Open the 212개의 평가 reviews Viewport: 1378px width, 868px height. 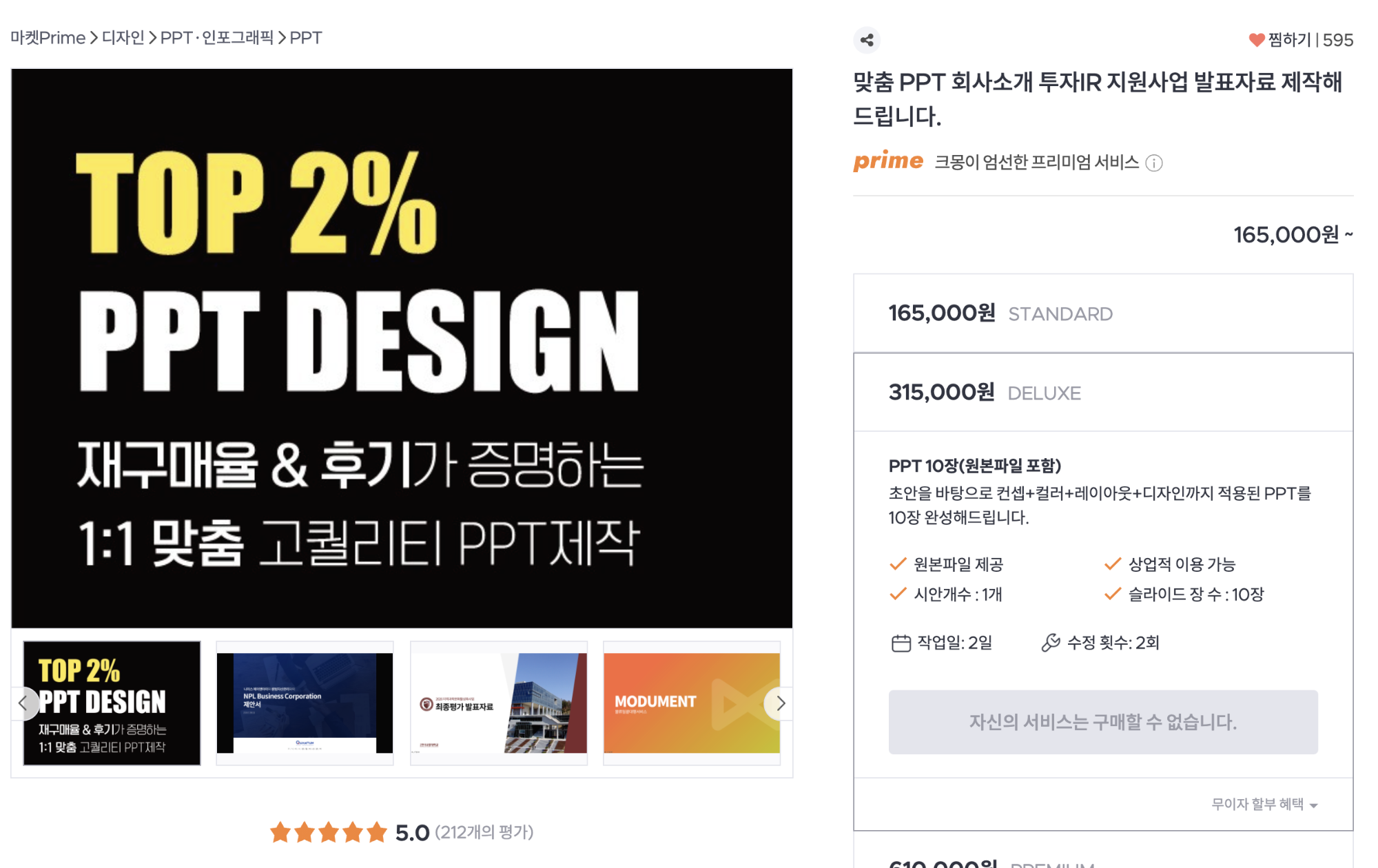coord(484,833)
